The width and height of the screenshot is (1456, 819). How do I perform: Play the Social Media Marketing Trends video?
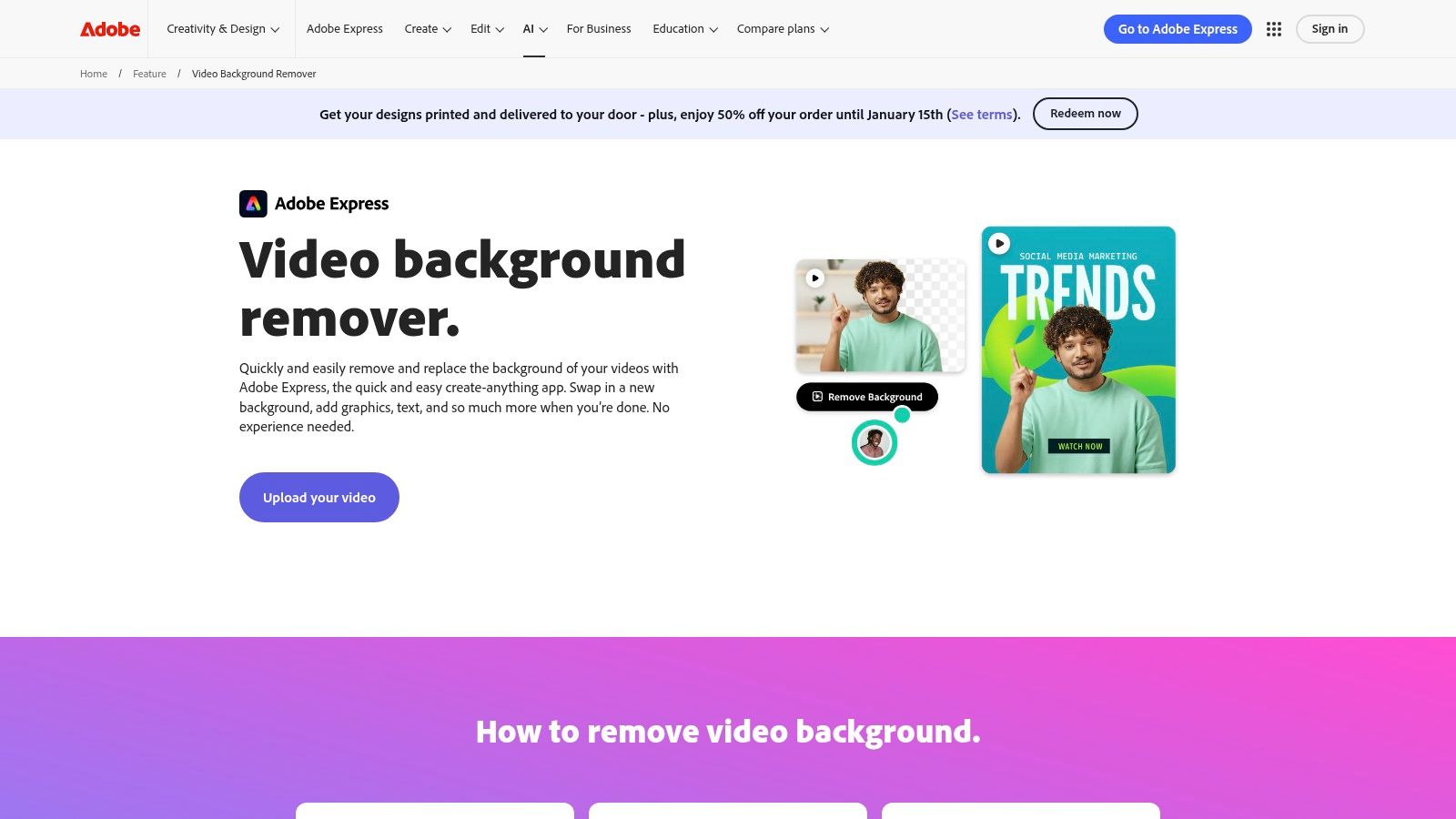(1000, 242)
